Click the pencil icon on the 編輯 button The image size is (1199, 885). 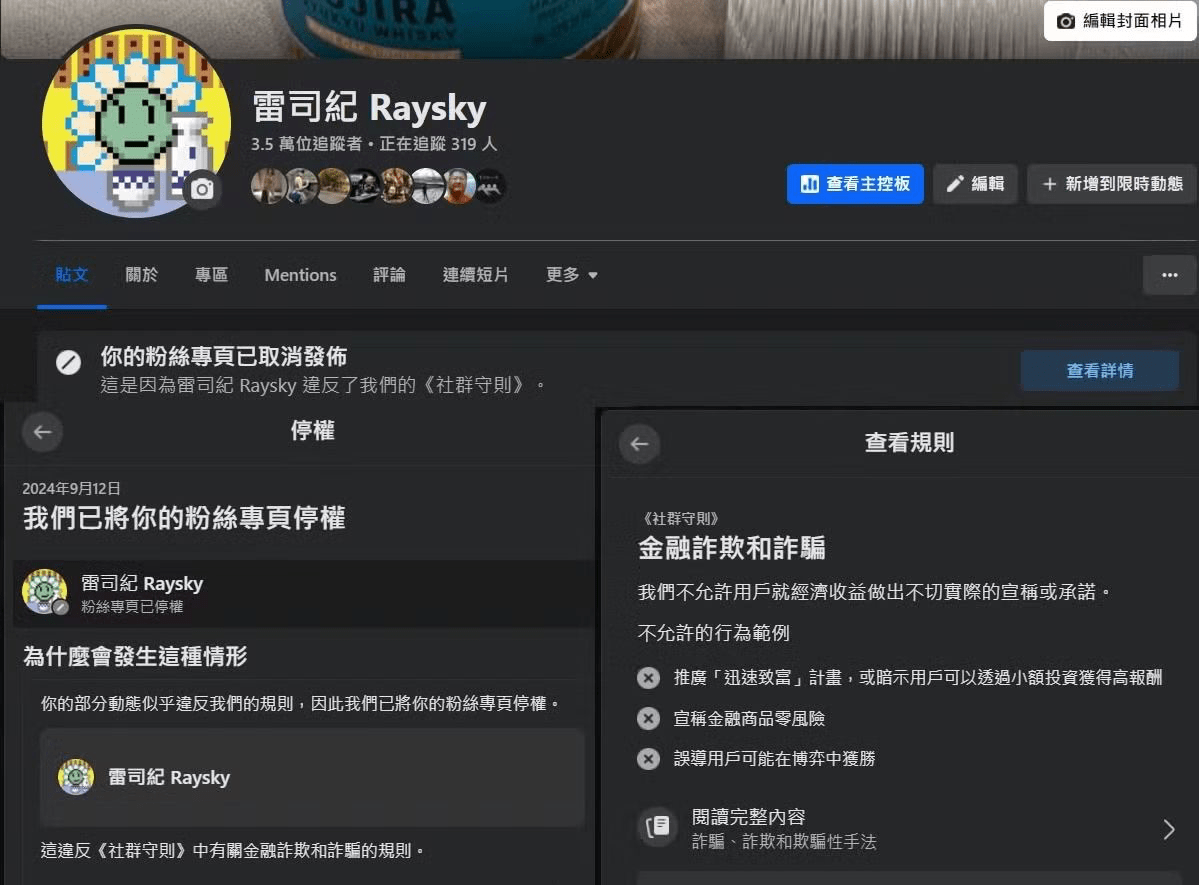tap(957, 184)
